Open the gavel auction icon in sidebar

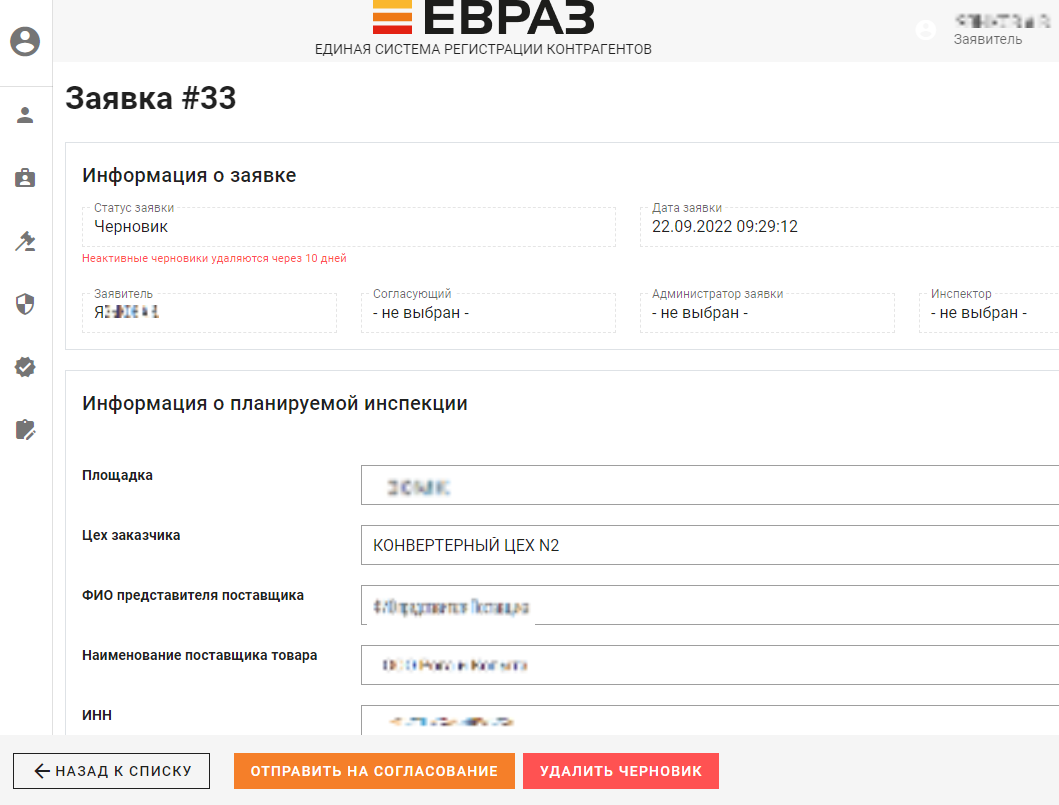[x=25, y=241]
